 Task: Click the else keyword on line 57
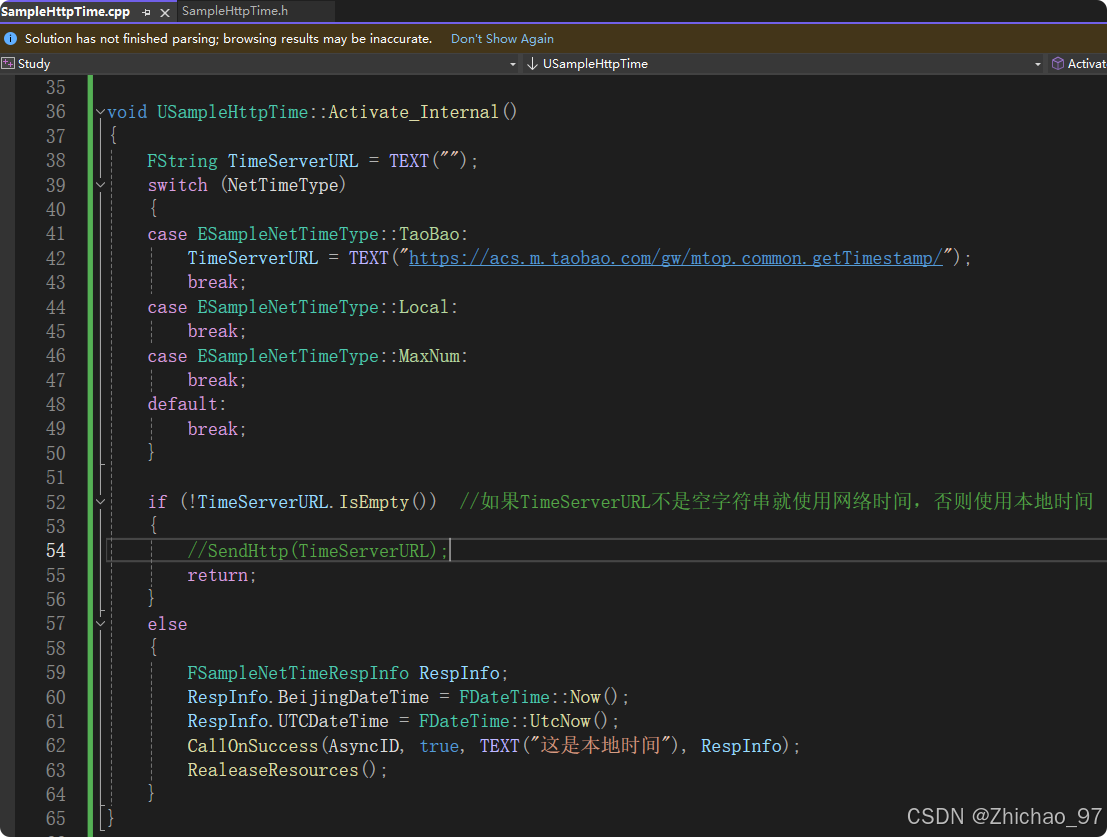click(x=167, y=624)
